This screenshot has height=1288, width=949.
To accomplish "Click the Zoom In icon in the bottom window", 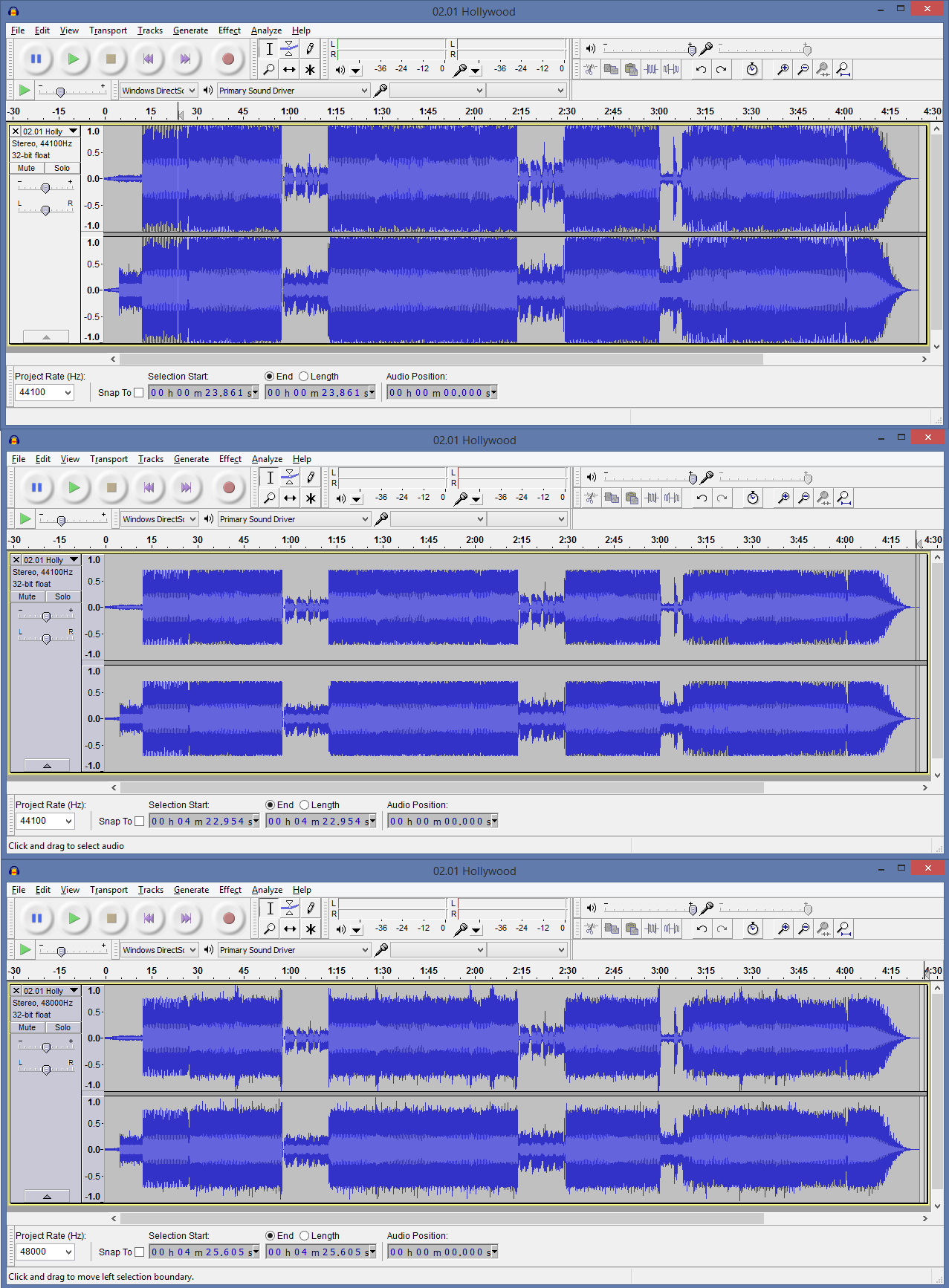I will coord(783,928).
